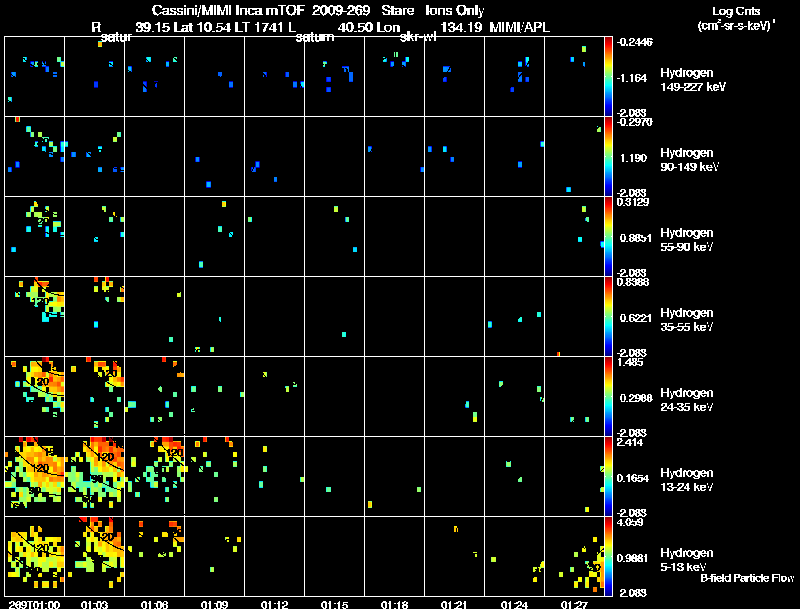The width and height of the screenshot is (800, 609).
Task: Select the Hydrogen 55-90 keV row label
Action: pos(687,240)
